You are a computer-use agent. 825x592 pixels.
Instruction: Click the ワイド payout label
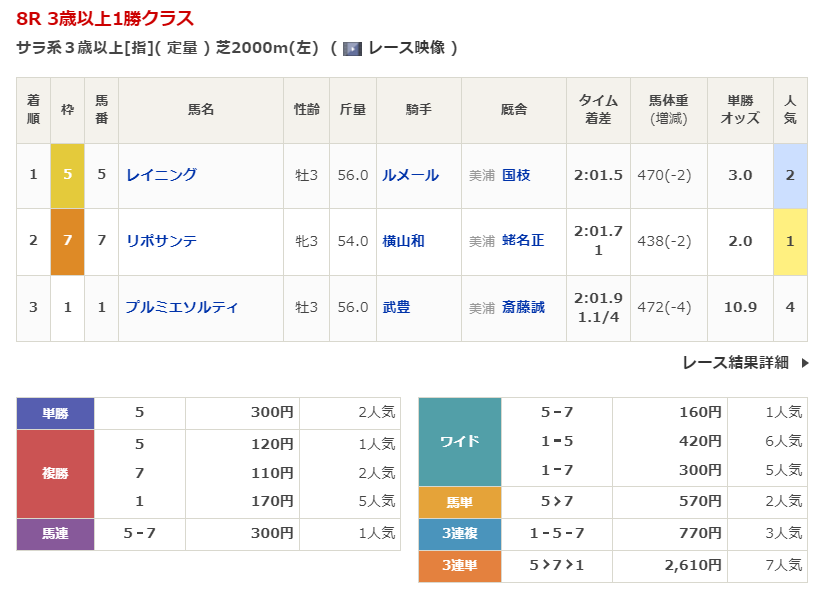tap(459, 441)
